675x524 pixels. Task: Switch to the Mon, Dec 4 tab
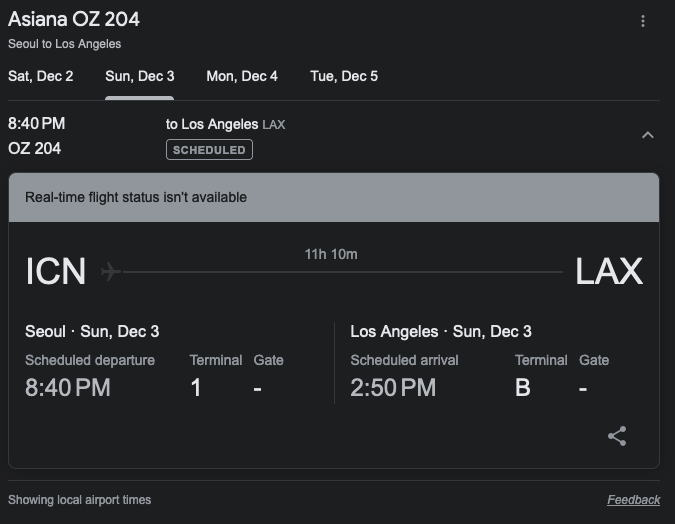coord(242,76)
